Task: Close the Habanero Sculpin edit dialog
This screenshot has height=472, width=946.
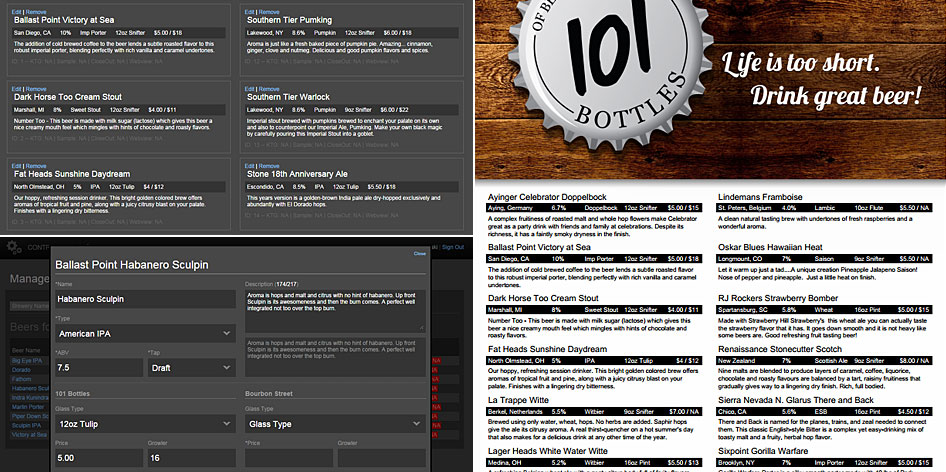Action: (419, 253)
